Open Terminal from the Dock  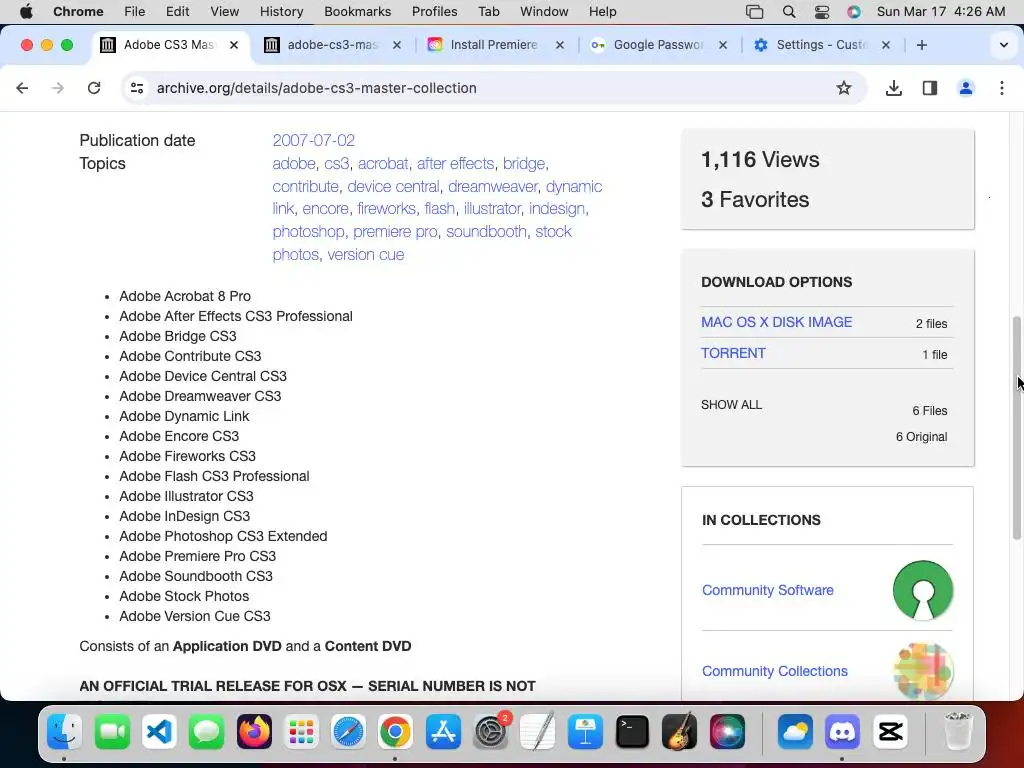click(632, 731)
